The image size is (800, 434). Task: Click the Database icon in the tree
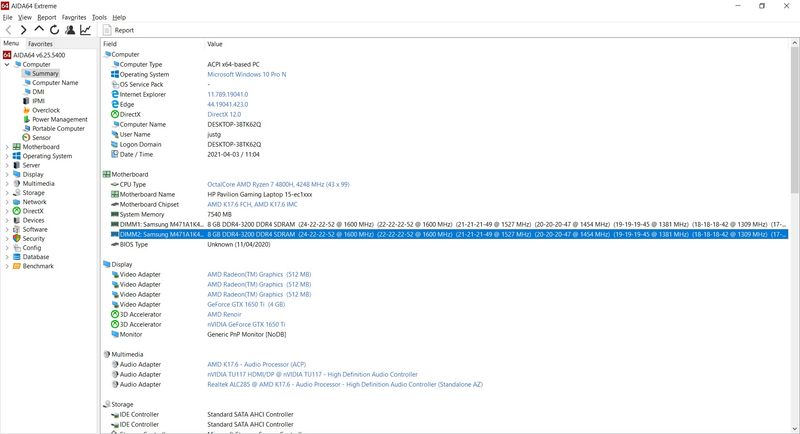pyautogui.click(x=16, y=257)
